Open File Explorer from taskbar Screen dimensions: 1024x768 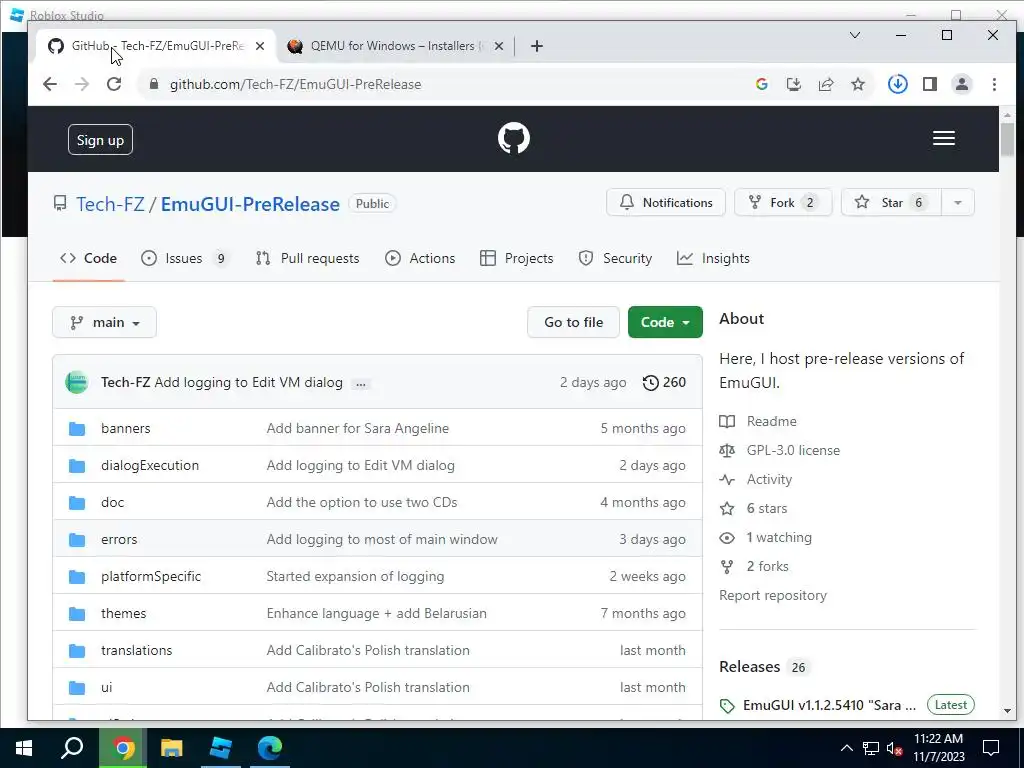172,748
